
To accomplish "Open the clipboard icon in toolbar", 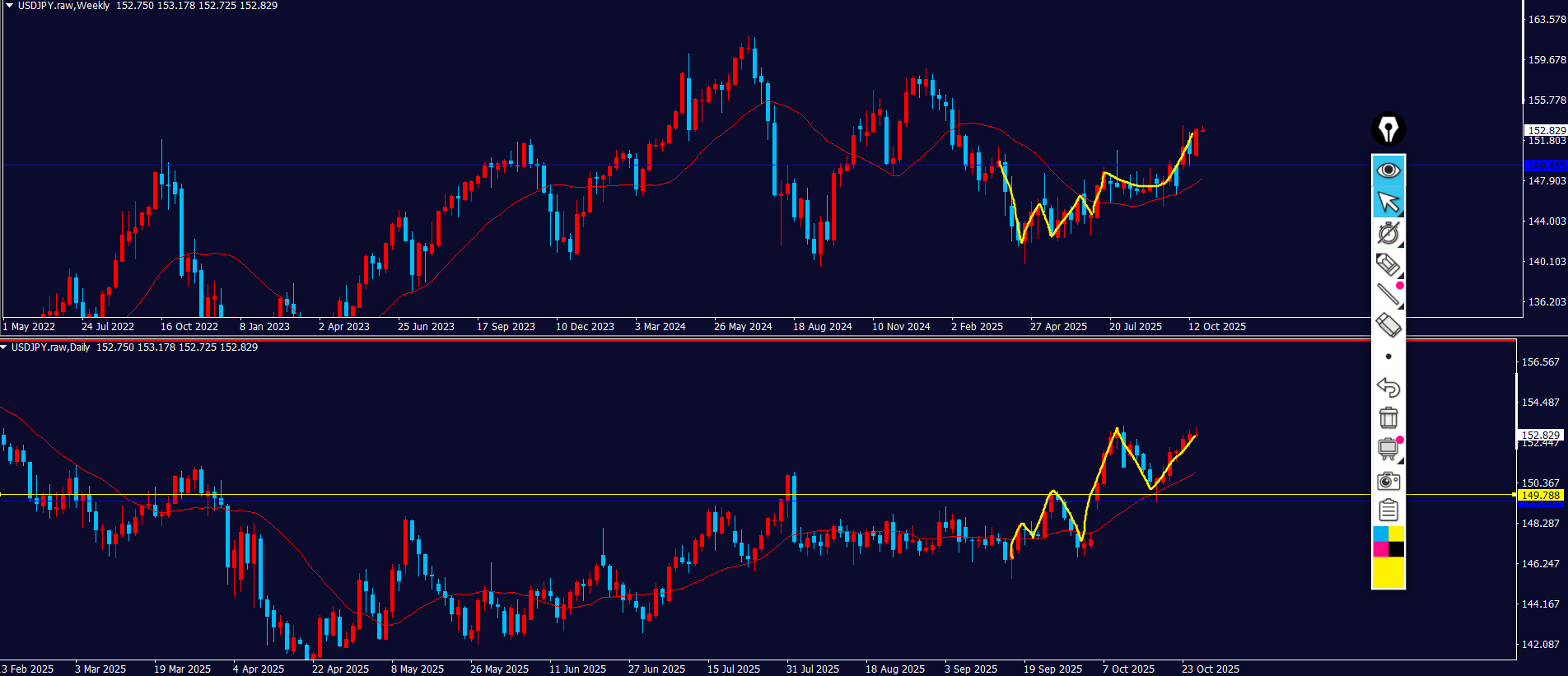I will pyautogui.click(x=1388, y=510).
